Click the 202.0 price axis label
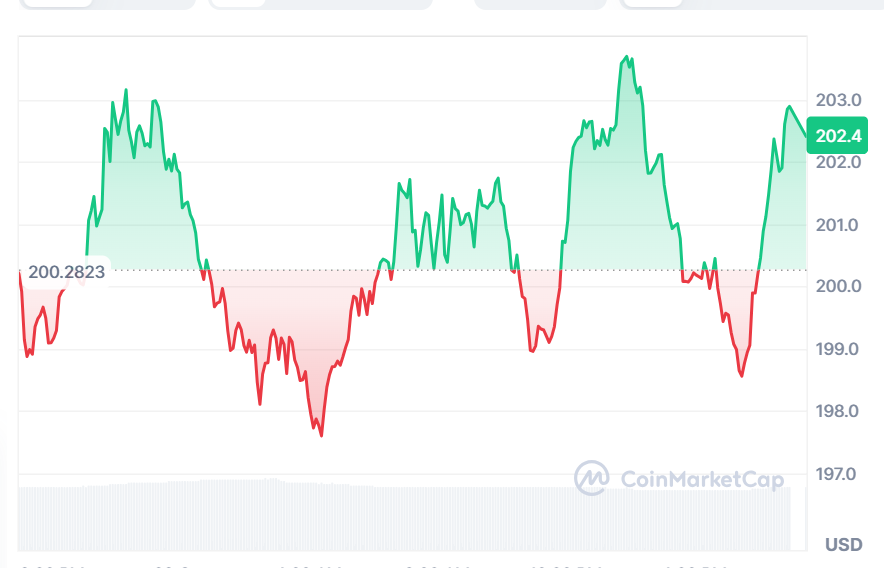 click(838, 162)
